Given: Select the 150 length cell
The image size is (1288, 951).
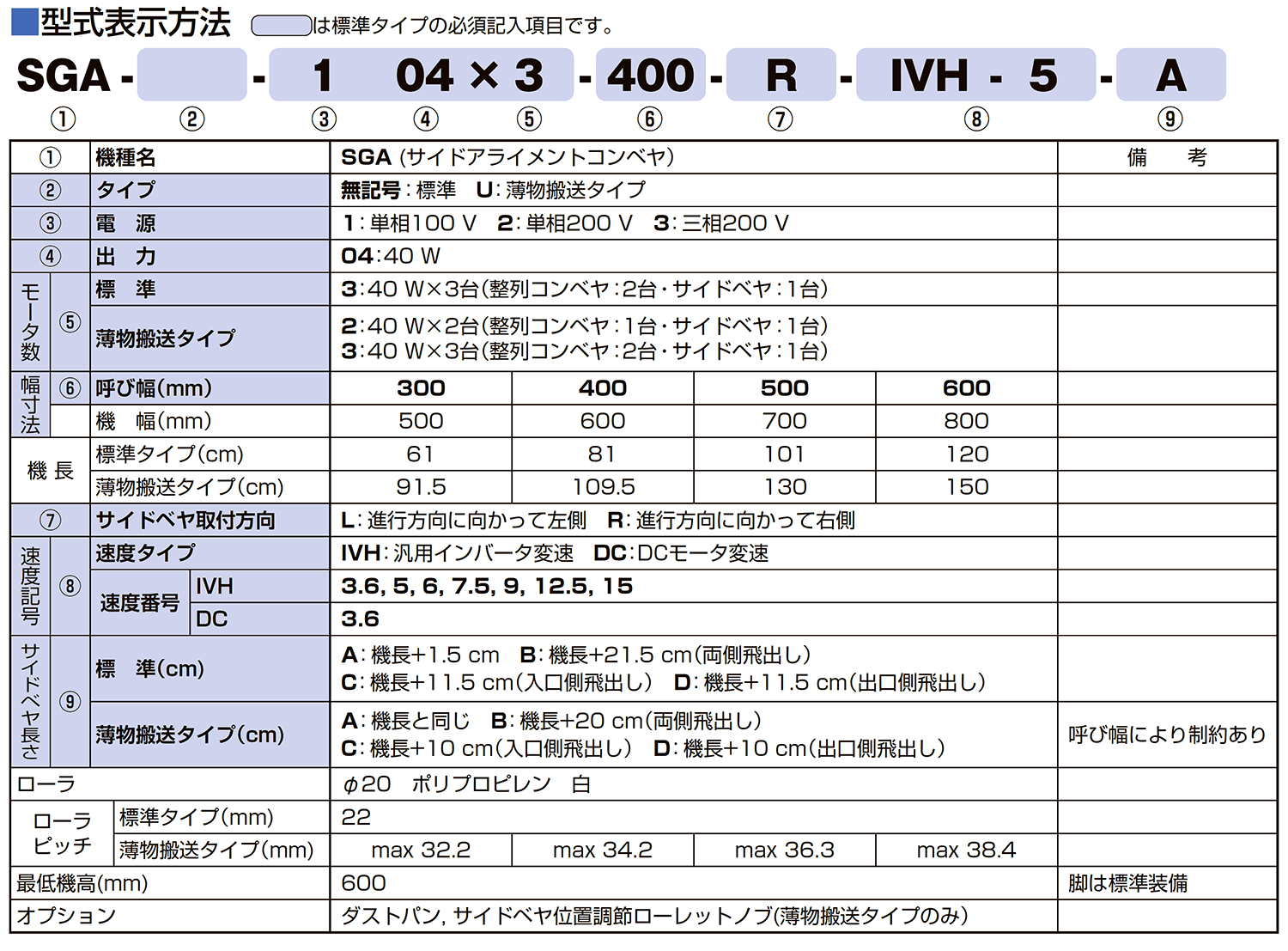Looking at the screenshot, I should [x=967, y=487].
